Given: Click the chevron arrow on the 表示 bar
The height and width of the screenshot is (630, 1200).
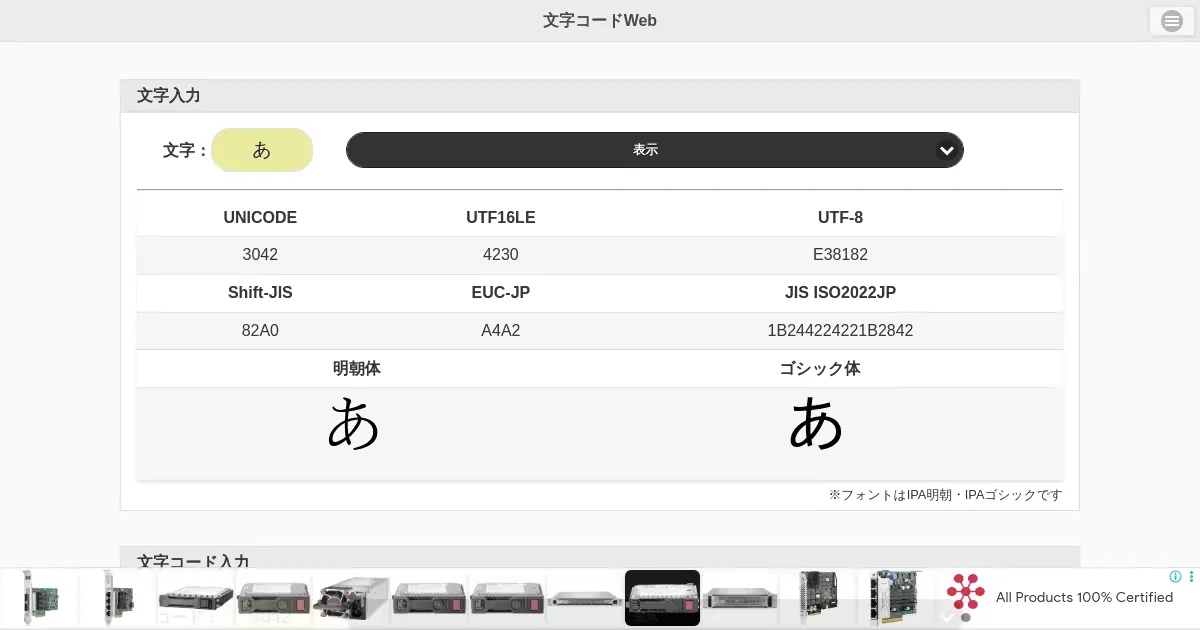Looking at the screenshot, I should (x=946, y=150).
